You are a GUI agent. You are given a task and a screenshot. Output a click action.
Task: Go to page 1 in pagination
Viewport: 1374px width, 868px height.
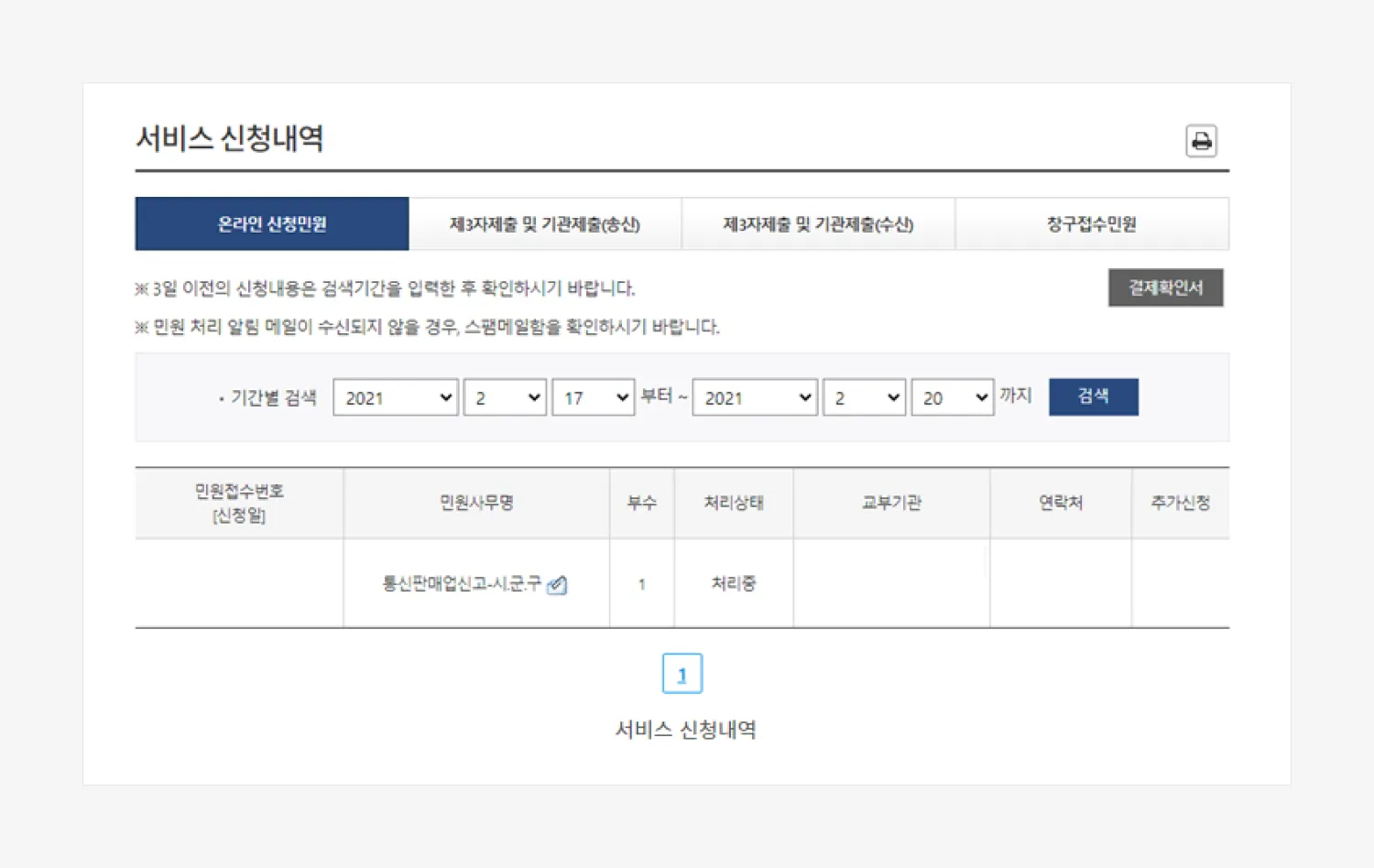pyautogui.click(x=682, y=674)
